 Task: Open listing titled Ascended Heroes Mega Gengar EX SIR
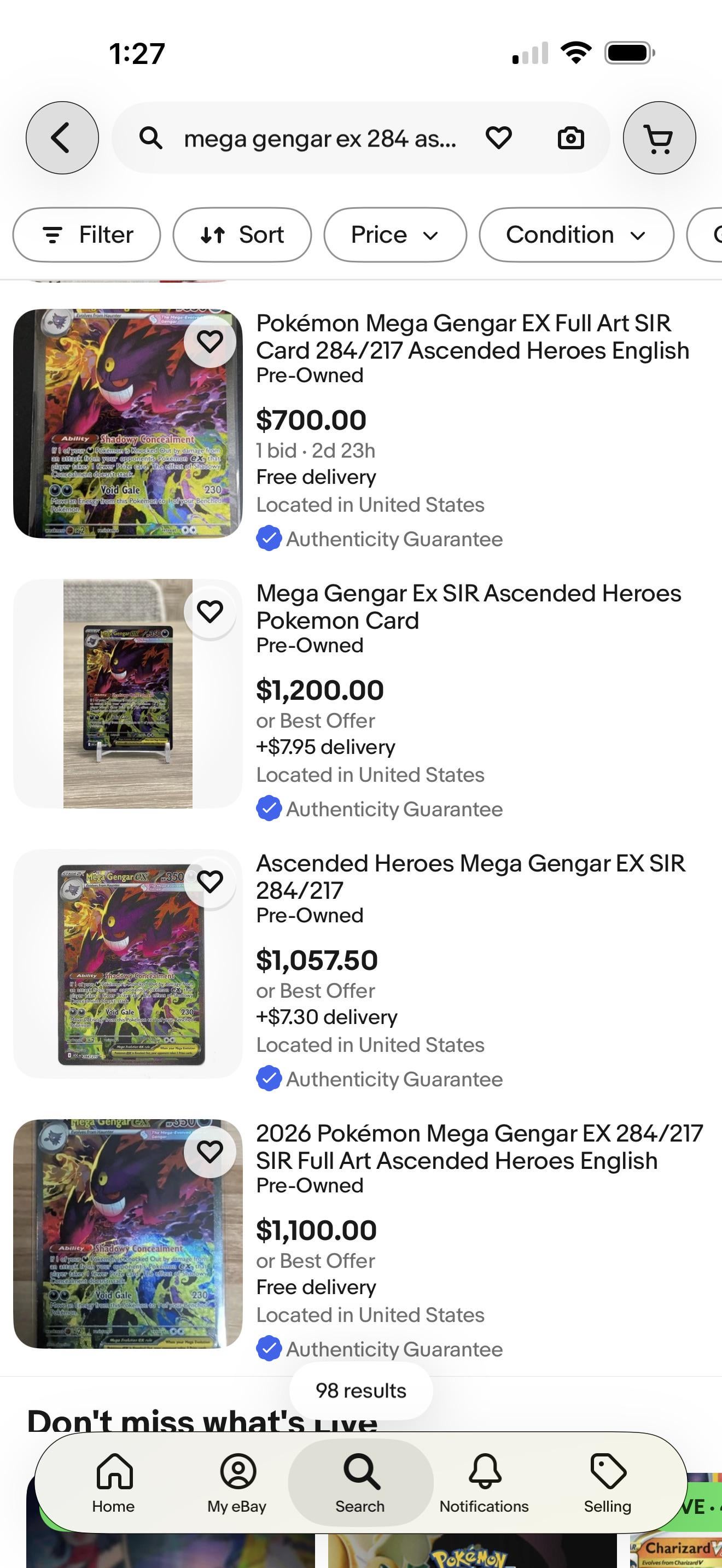pos(470,876)
